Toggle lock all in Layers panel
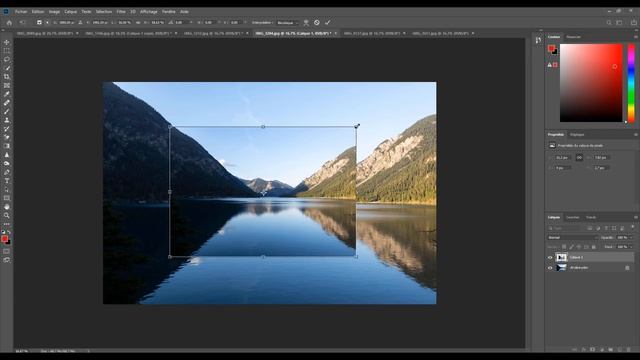Viewport: 640px width, 360px height. pyautogui.click(x=594, y=247)
